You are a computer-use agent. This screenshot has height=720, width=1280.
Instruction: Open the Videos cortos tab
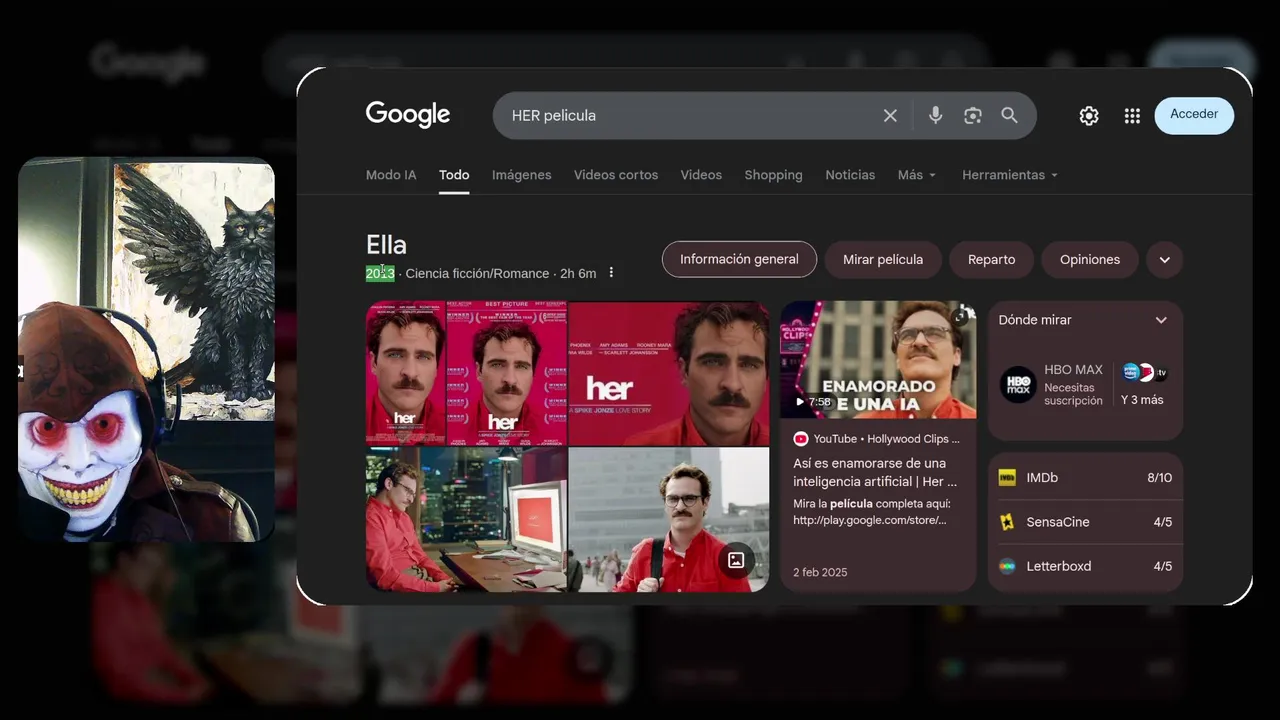click(x=616, y=175)
